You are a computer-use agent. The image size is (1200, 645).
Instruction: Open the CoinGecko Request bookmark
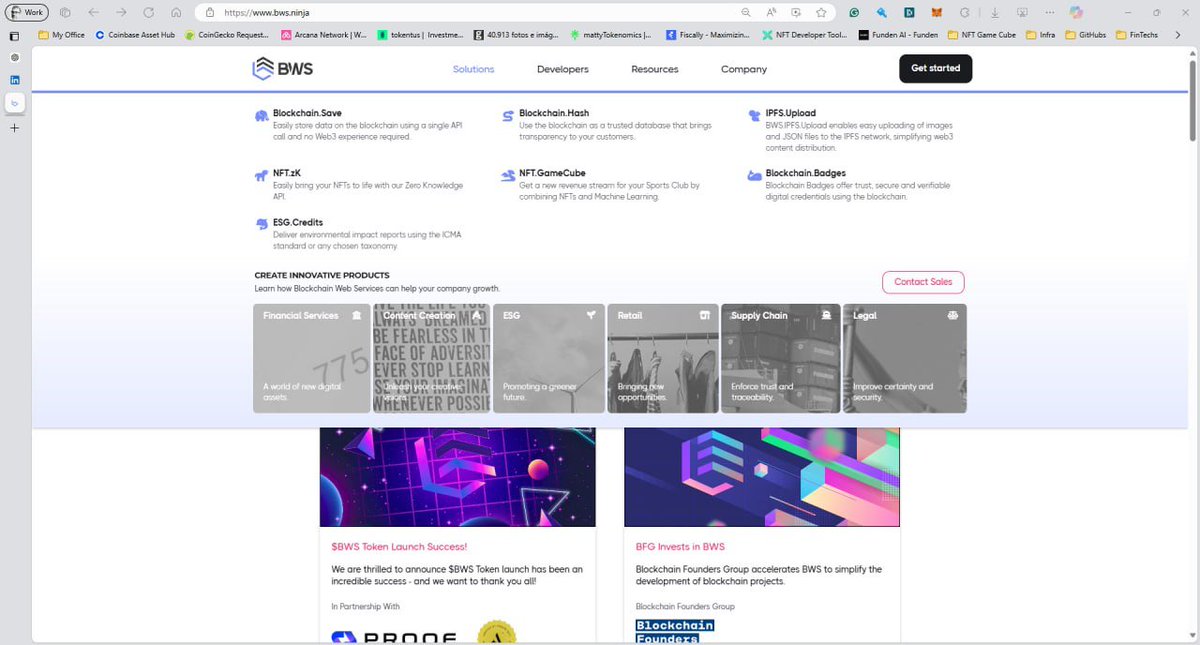click(228, 34)
